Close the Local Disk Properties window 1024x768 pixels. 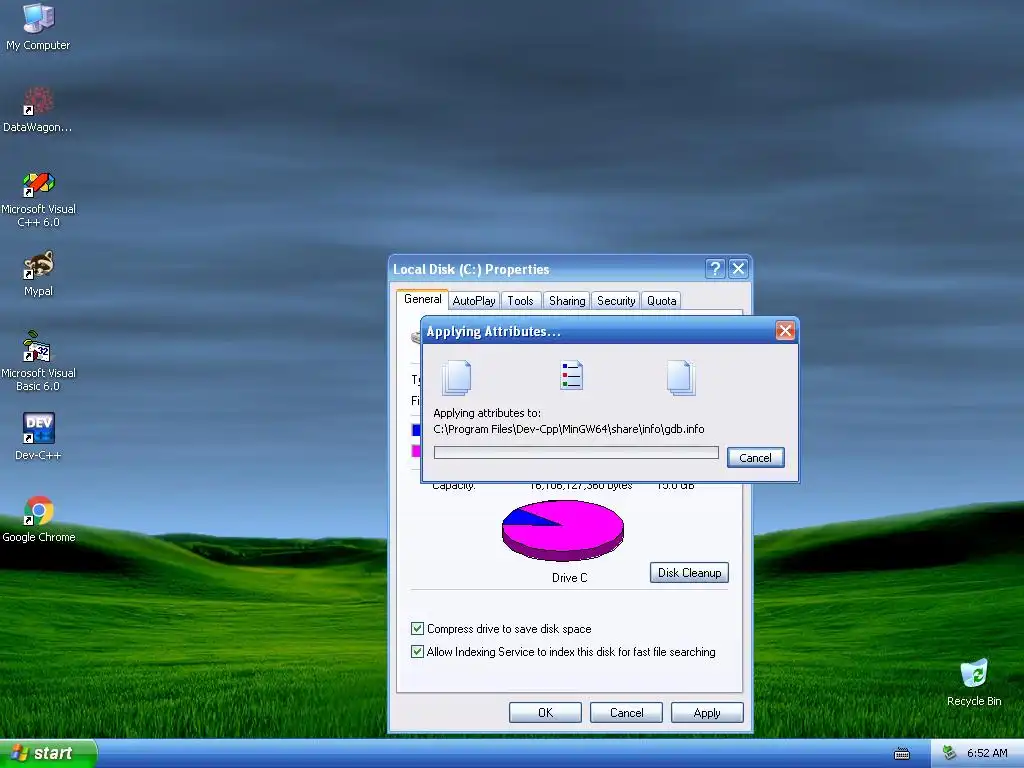point(738,268)
